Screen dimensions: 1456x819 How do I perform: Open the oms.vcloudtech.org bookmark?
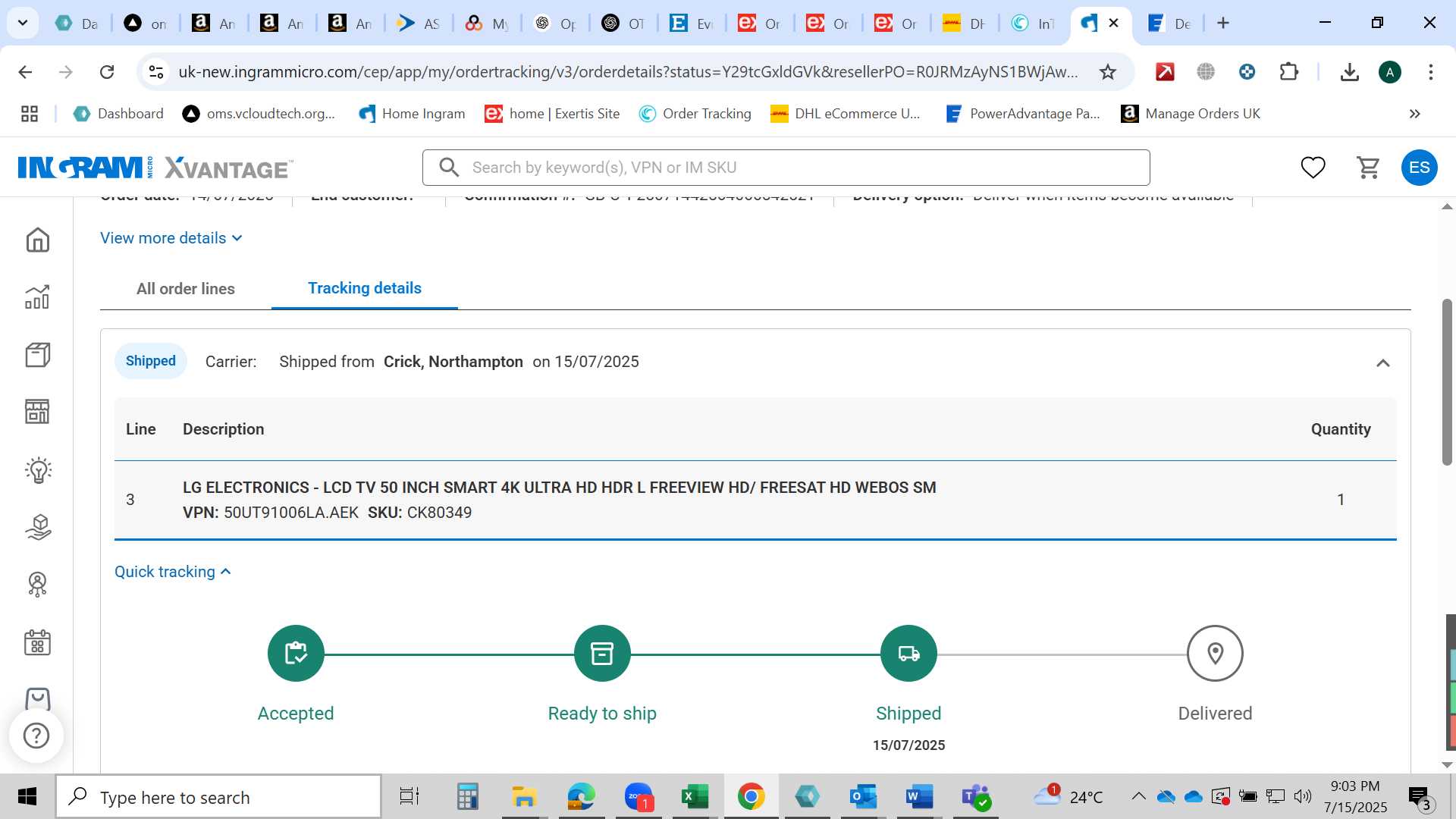[x=259, y=114]
